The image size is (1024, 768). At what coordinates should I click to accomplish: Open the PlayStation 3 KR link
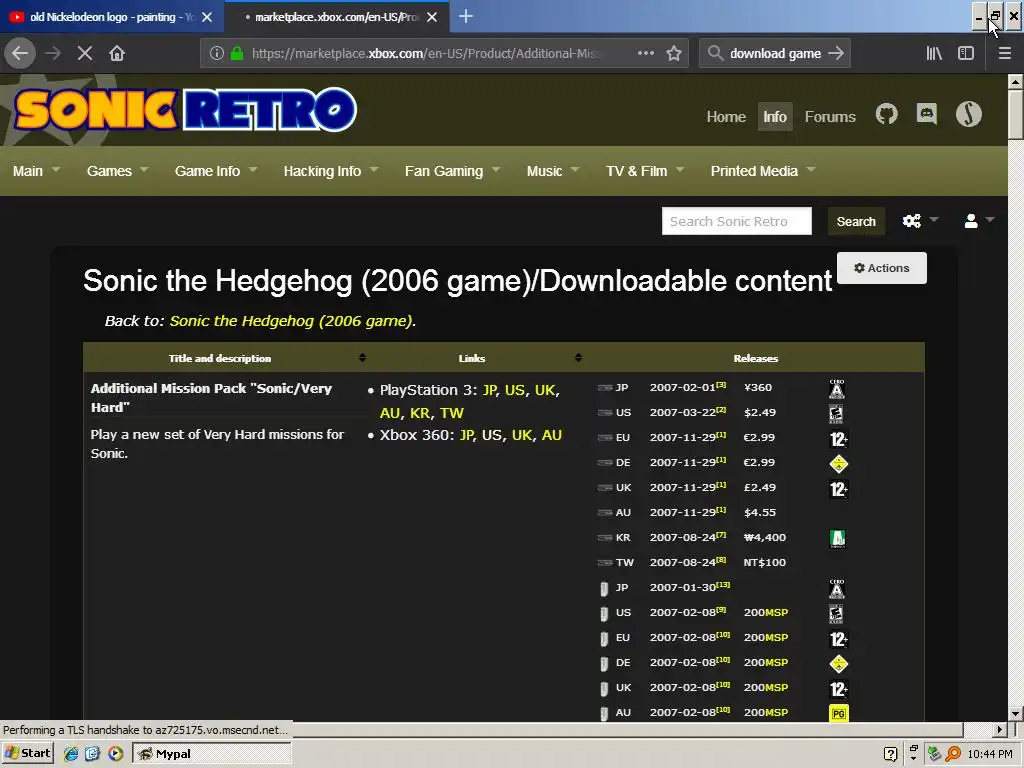click(419, 413)
